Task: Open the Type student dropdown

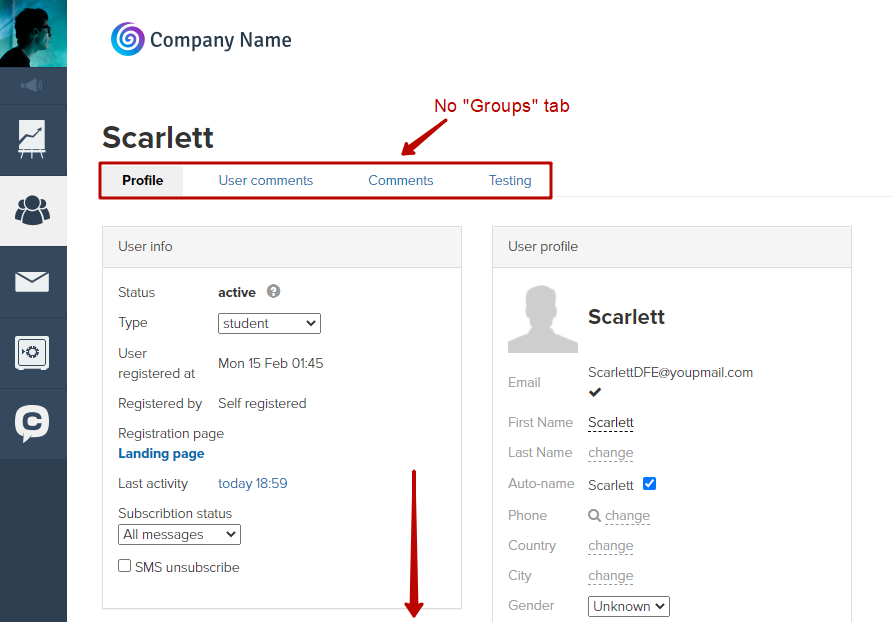Action: click(269, 323)
